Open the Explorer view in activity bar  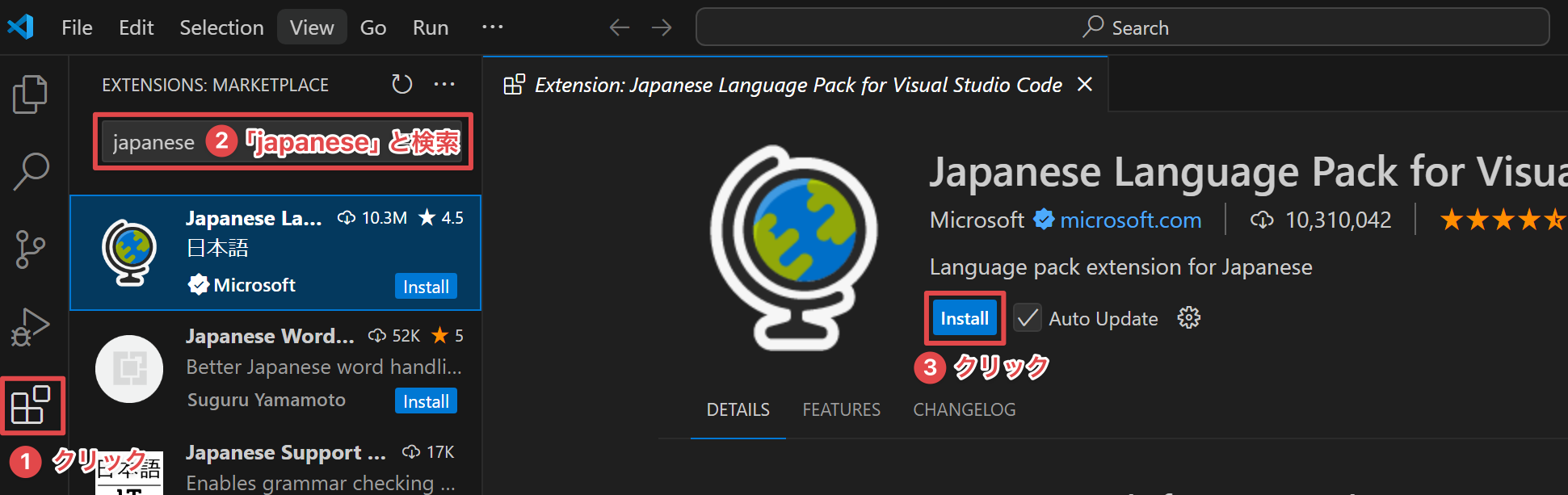click(31, 94)
